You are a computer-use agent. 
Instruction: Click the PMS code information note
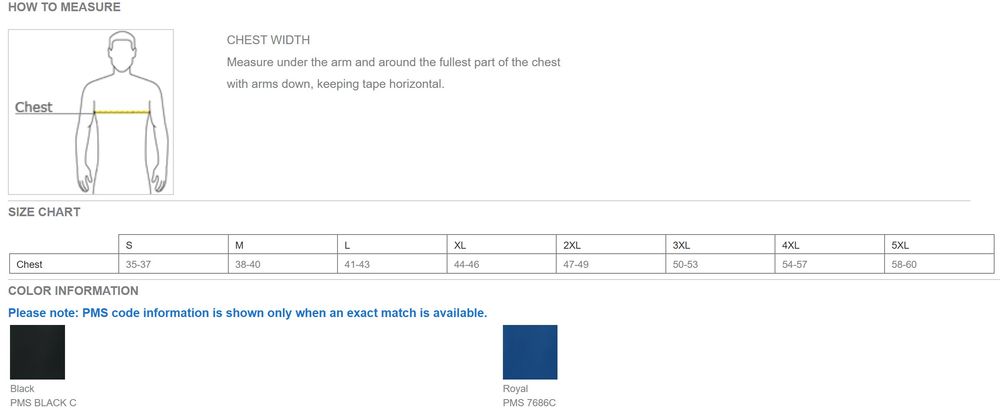247,313
